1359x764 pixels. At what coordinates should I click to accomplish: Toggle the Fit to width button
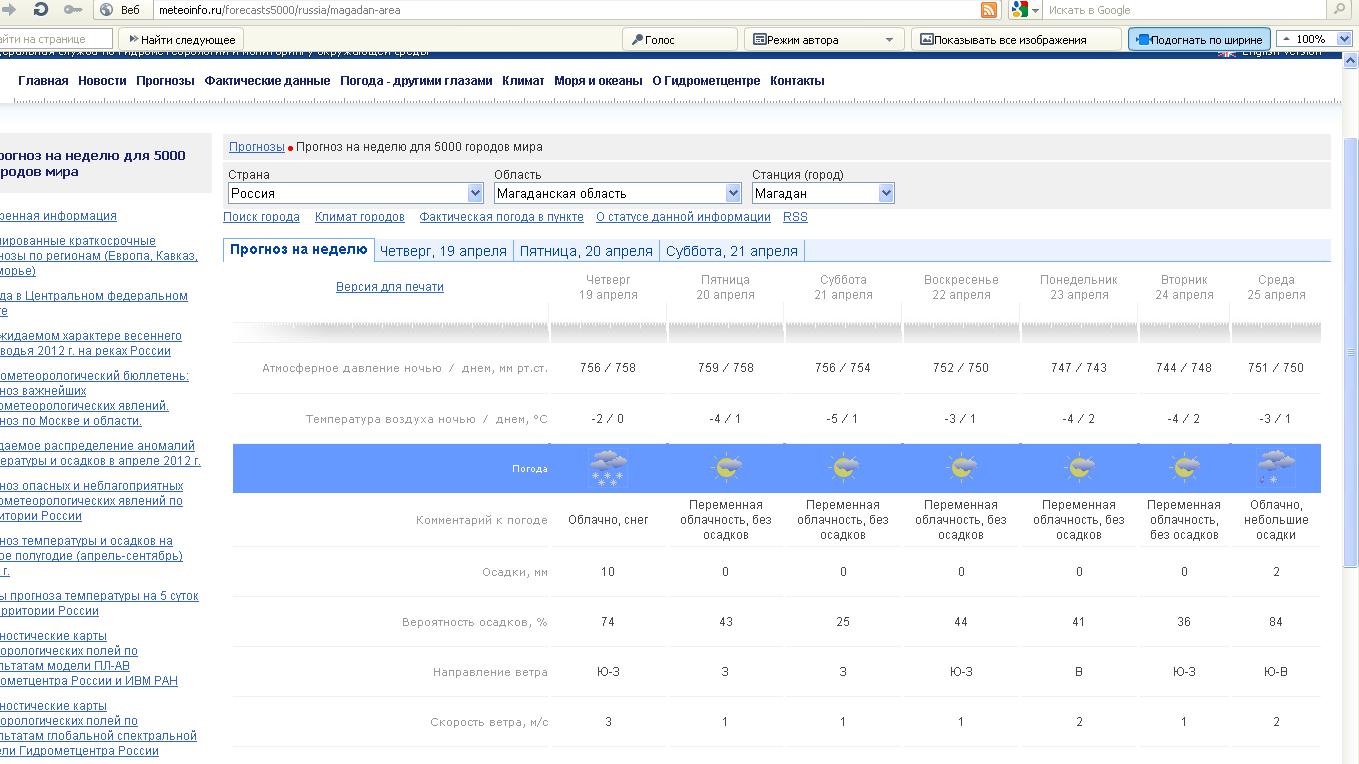pos(1199,40)
